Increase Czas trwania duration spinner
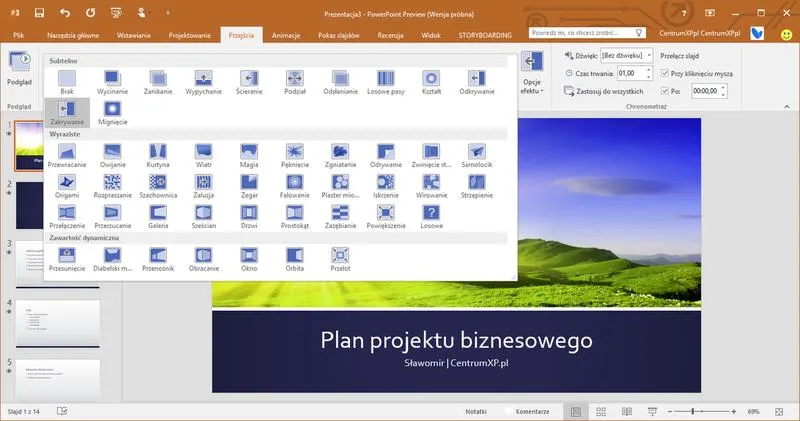This screenshot has width=800, height=421. tap(648, 70)
